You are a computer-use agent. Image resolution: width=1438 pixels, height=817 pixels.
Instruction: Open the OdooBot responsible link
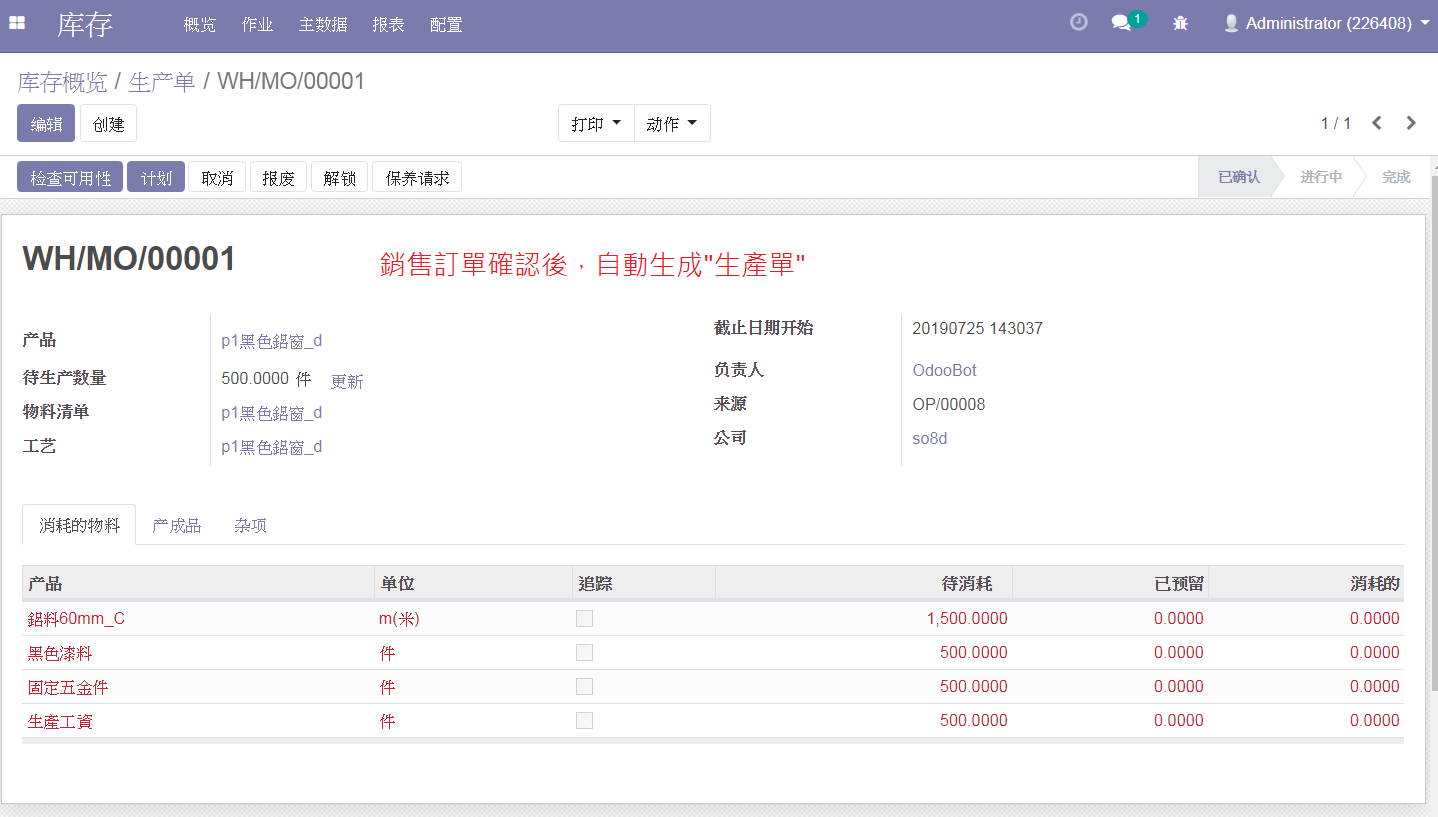[944, 371]
